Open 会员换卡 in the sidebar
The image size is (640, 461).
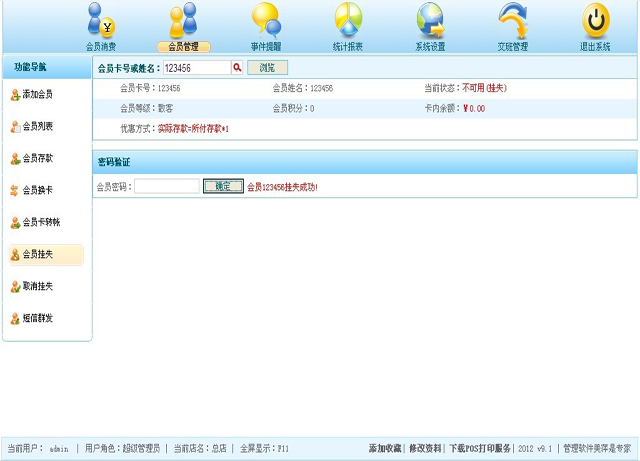coord(38,191)
